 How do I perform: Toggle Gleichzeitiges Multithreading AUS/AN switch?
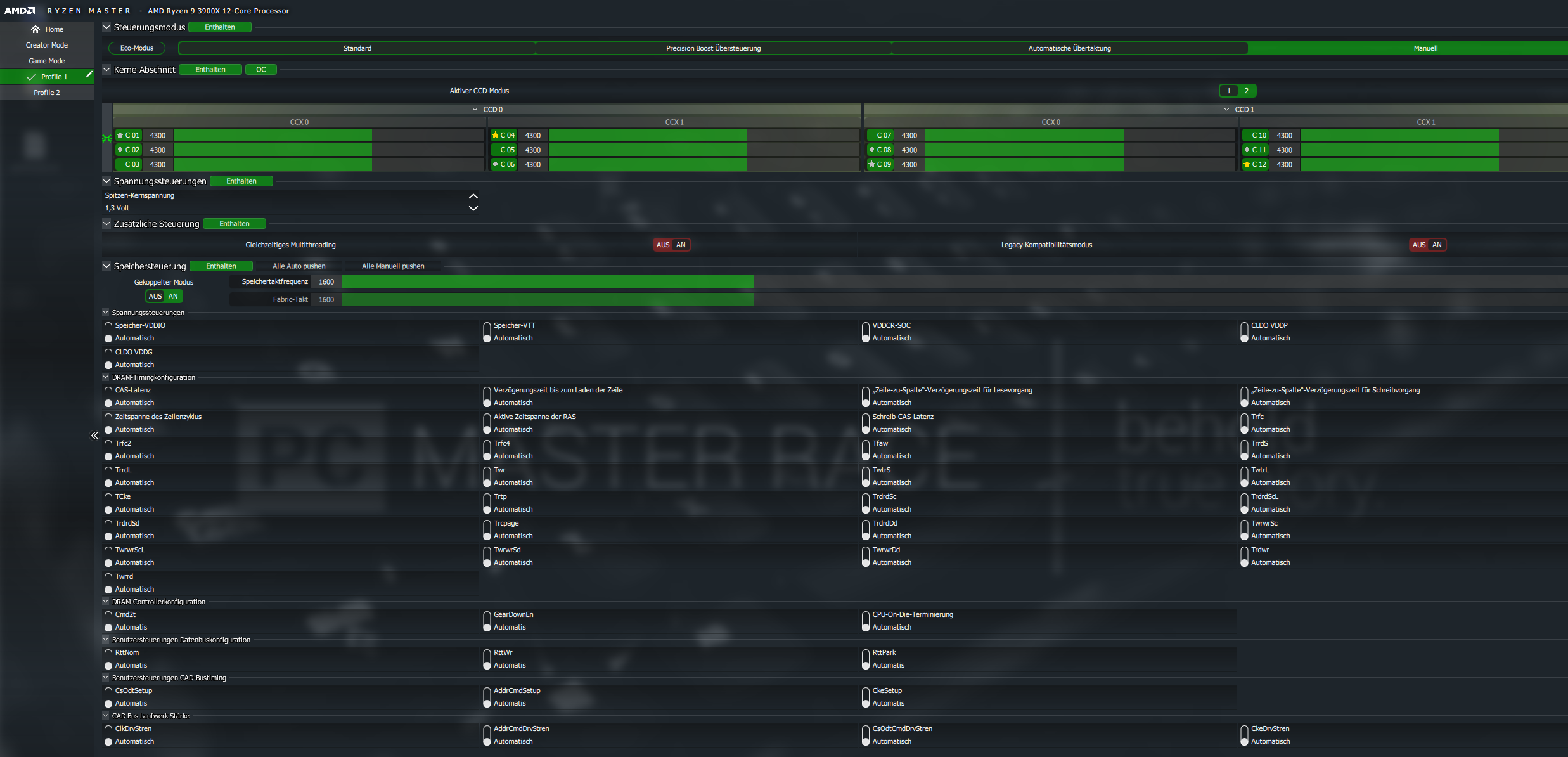point(671,245)
